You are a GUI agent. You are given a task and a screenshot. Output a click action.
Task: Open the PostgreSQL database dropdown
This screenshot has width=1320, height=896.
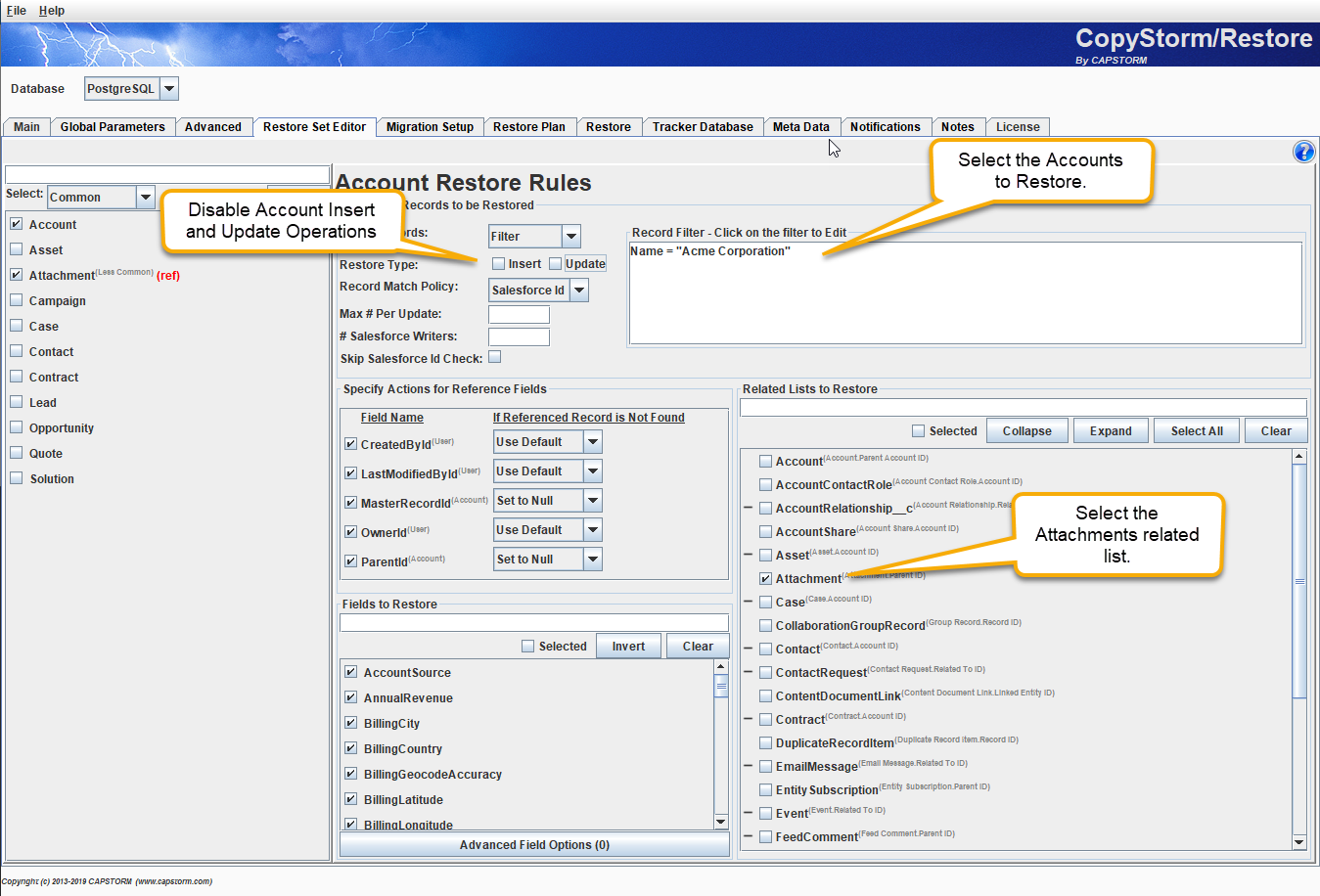pos(169,89)
